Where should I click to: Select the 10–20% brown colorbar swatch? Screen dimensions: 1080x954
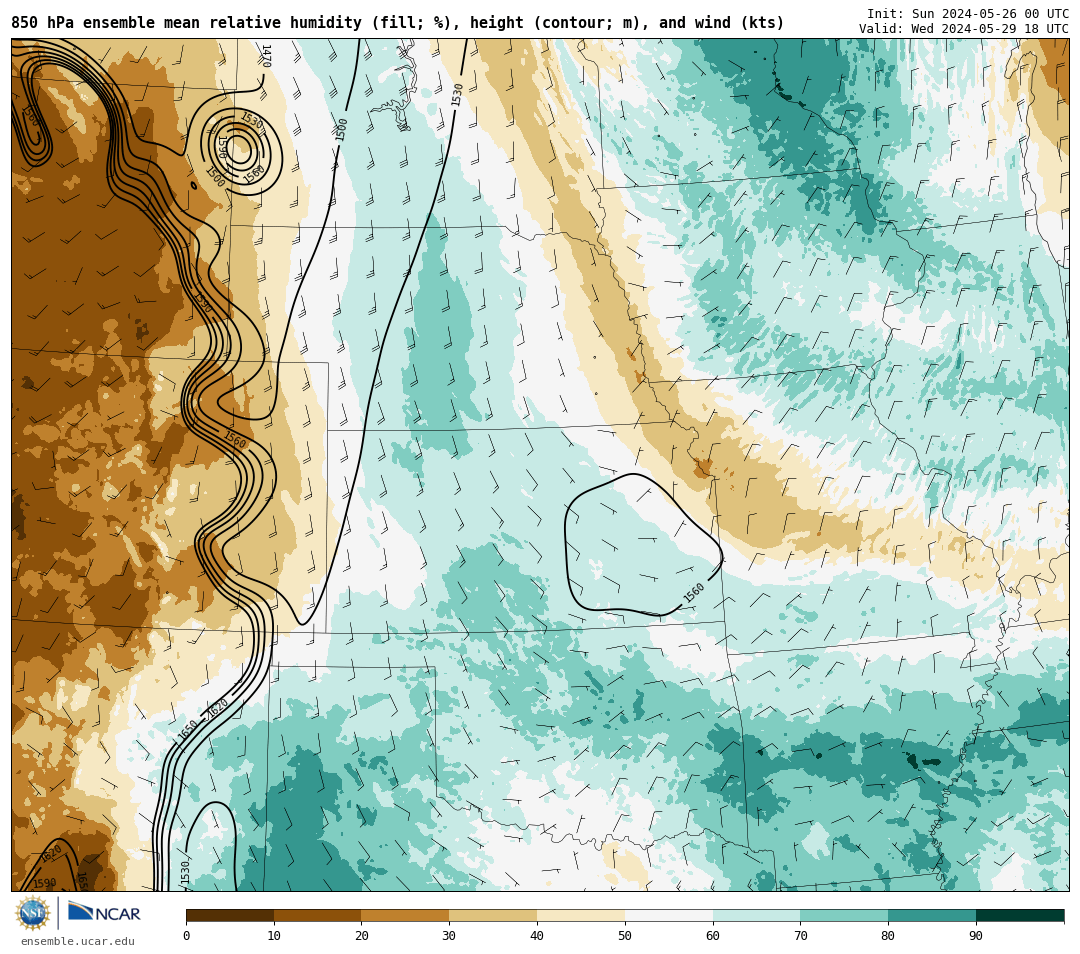point(318,915)
